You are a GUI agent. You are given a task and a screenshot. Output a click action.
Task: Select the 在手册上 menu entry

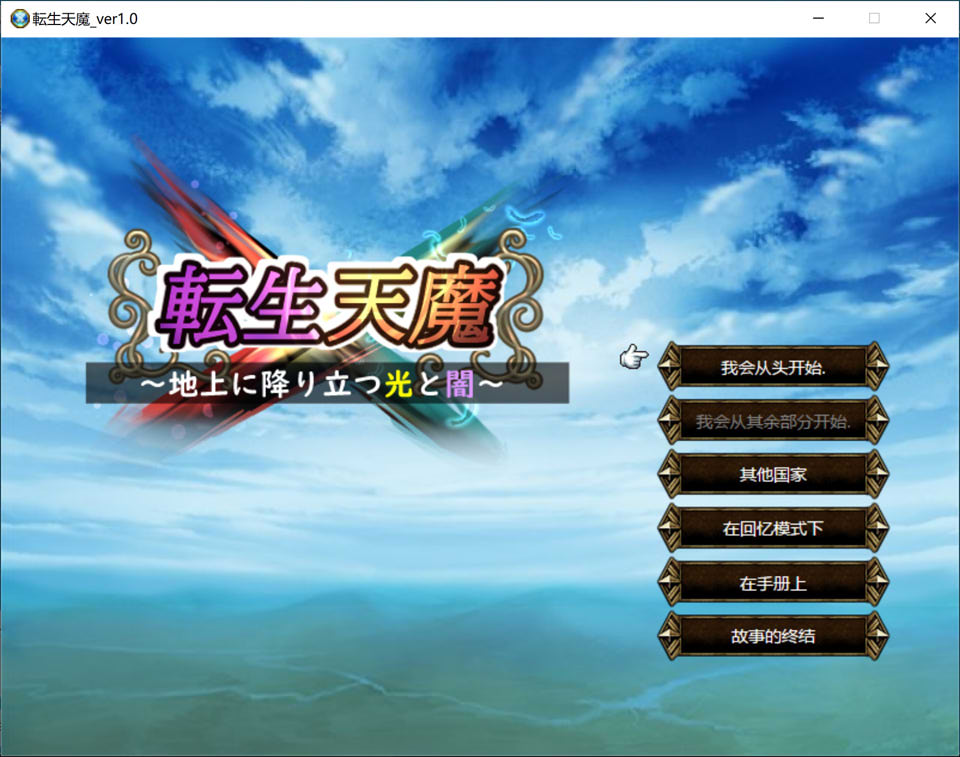773,582
